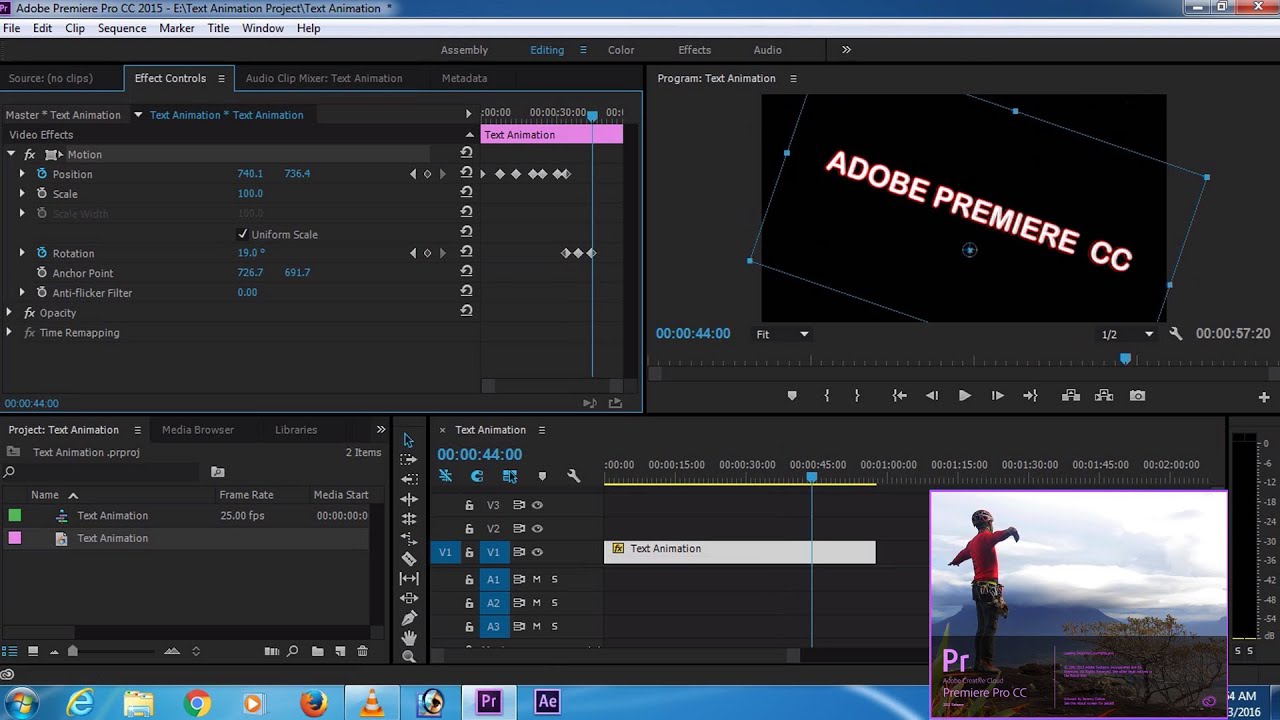This screenshot has height=720, width=1280.
Task: Lock video track V2
Action: point(469,529)
